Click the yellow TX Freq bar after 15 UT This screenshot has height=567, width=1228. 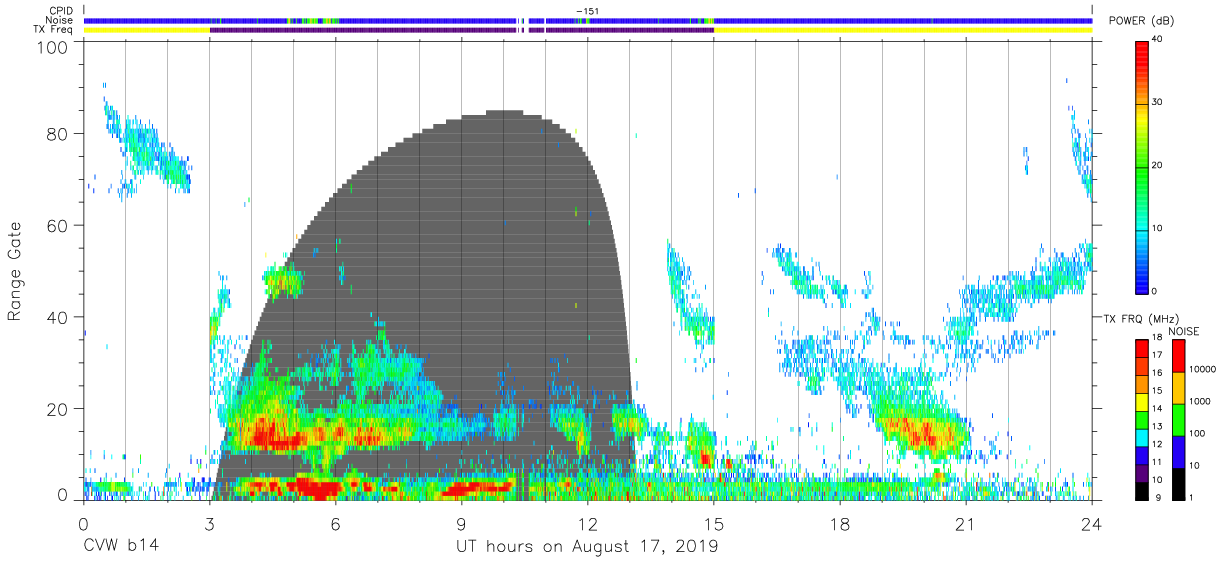click(903, 30)
